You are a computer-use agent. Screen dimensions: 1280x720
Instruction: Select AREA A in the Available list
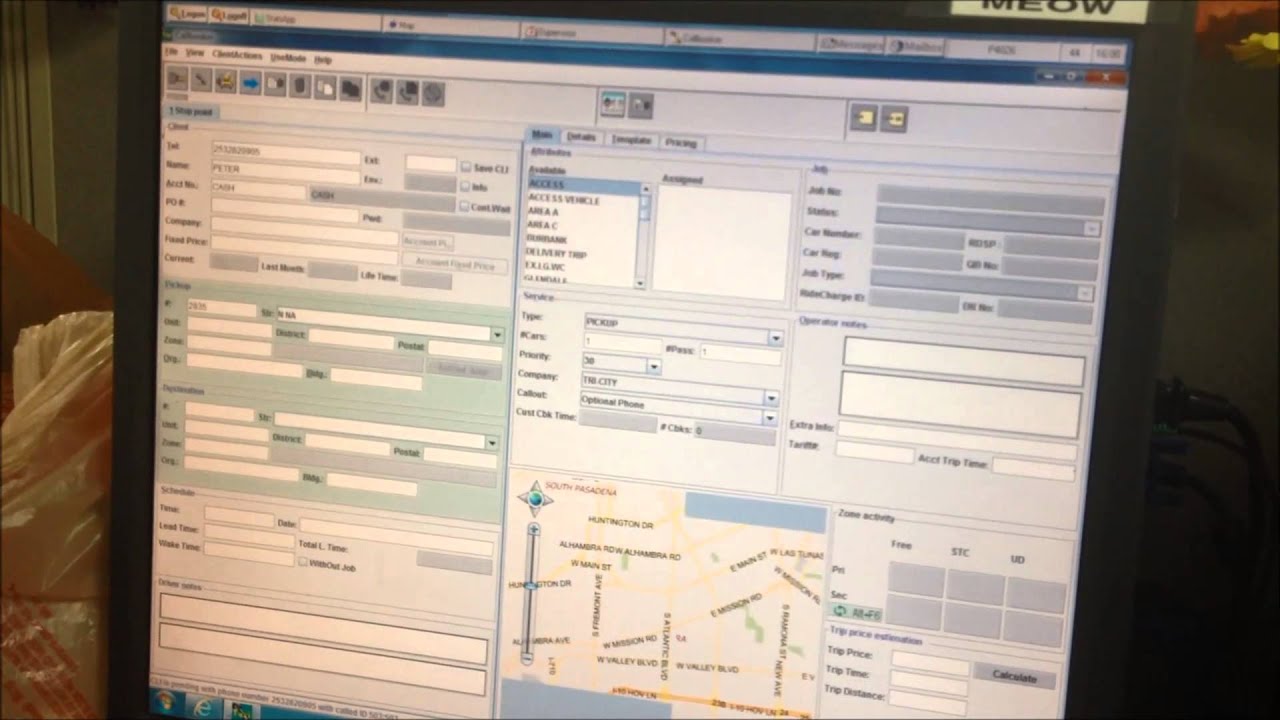pos(543,212)
